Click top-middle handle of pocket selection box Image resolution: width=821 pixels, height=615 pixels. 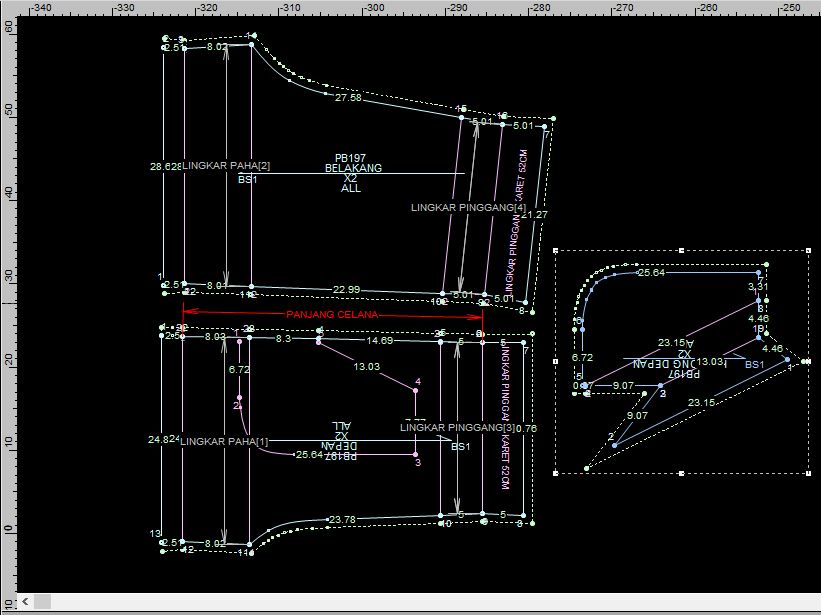click(x=681, y=250)
